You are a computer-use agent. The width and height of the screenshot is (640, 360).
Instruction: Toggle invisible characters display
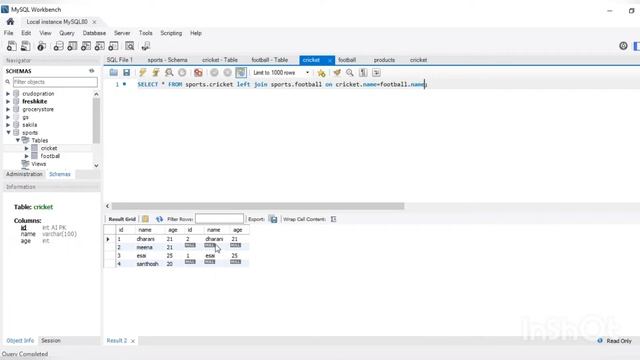coord(363,73)
